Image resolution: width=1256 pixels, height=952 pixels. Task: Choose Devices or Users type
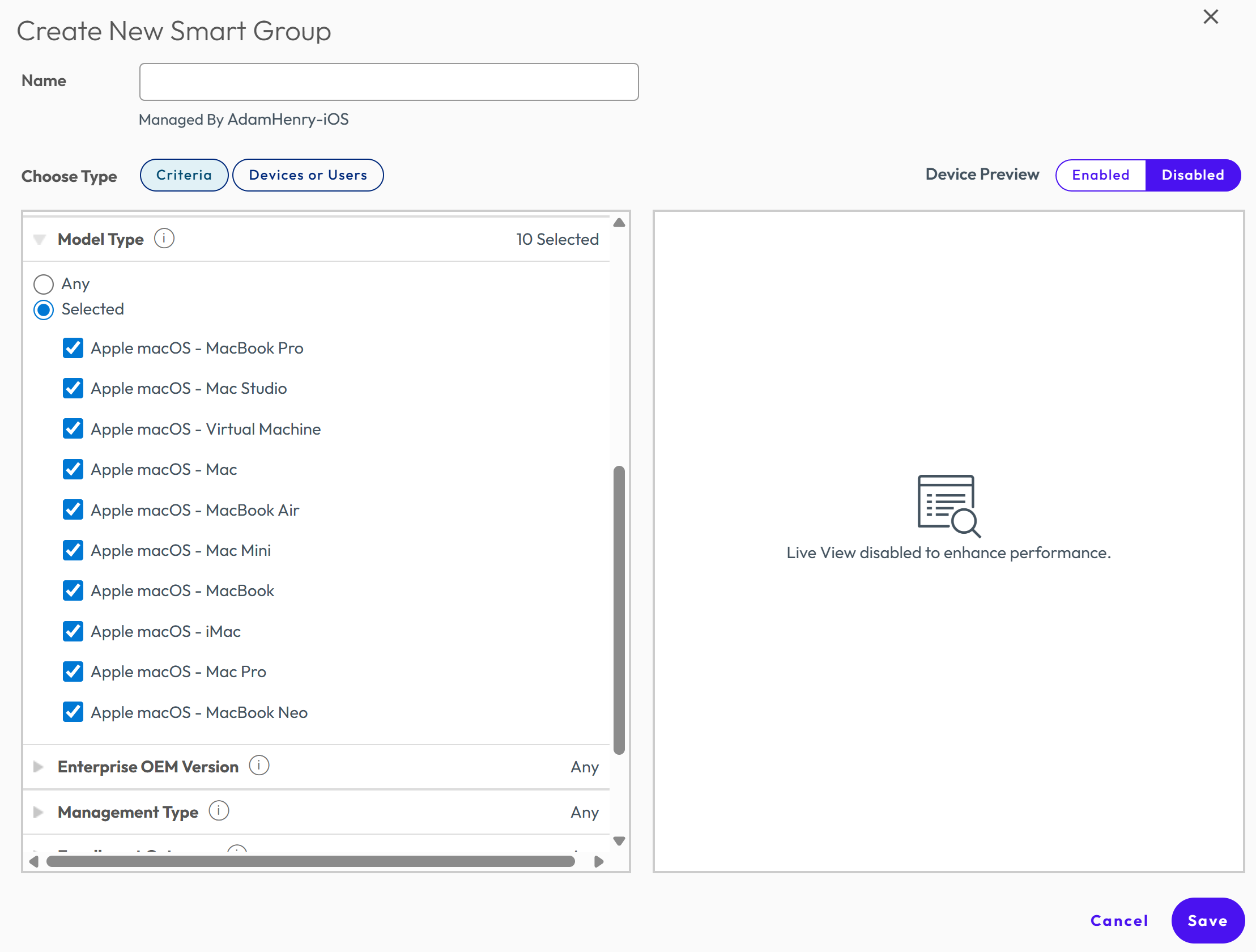point(308,175)
